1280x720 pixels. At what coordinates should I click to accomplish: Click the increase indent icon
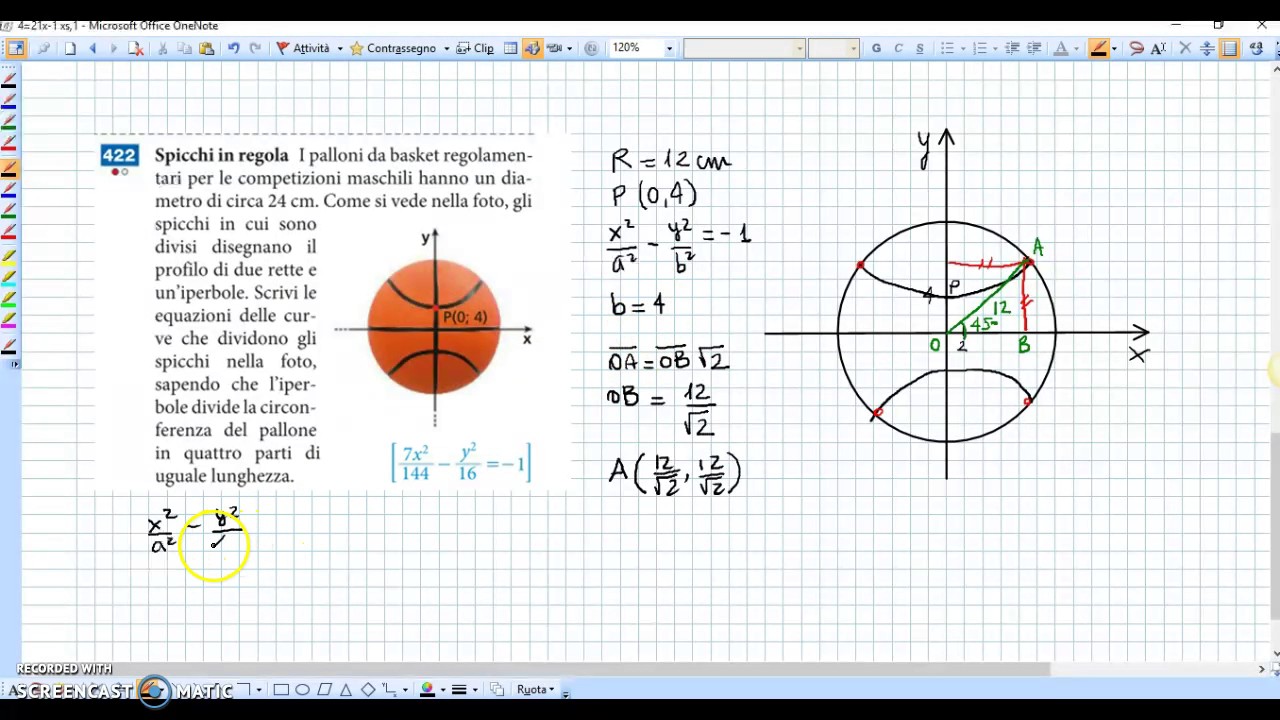(x=1034, y=48)
